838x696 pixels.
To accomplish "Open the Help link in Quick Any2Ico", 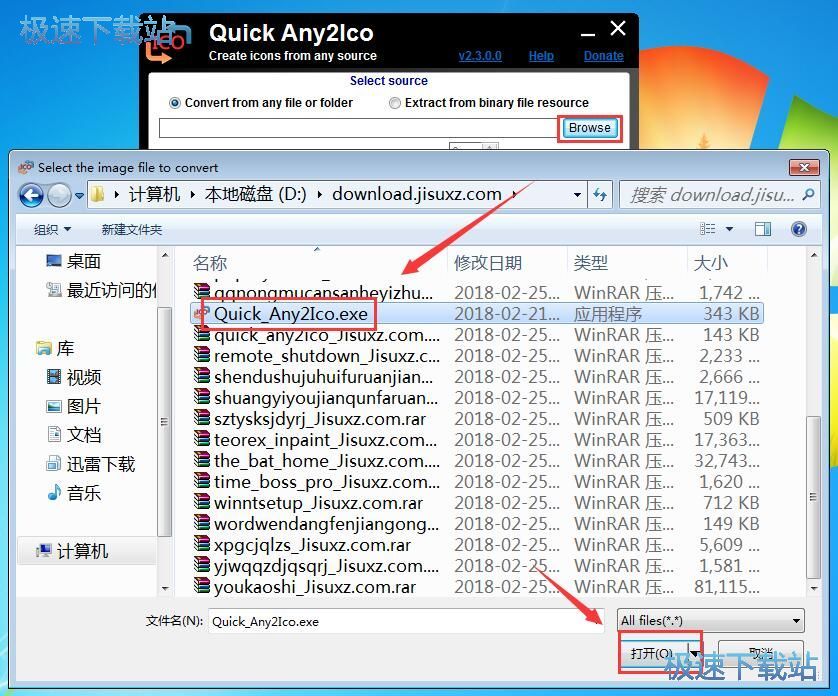I will point(541,56).
